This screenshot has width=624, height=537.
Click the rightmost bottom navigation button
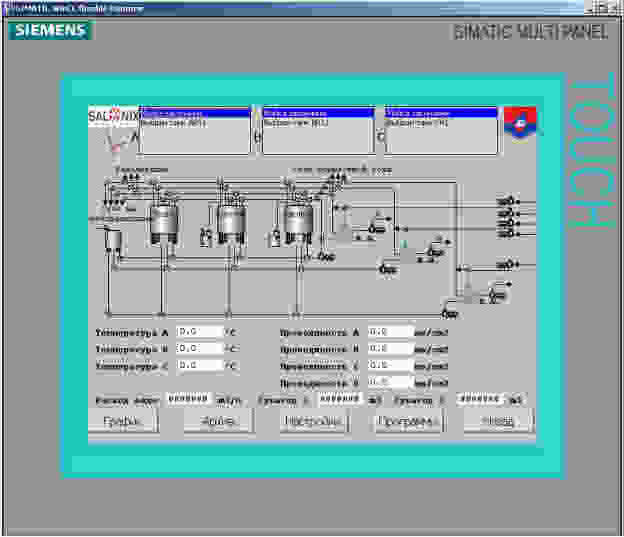tap(499, 421)
